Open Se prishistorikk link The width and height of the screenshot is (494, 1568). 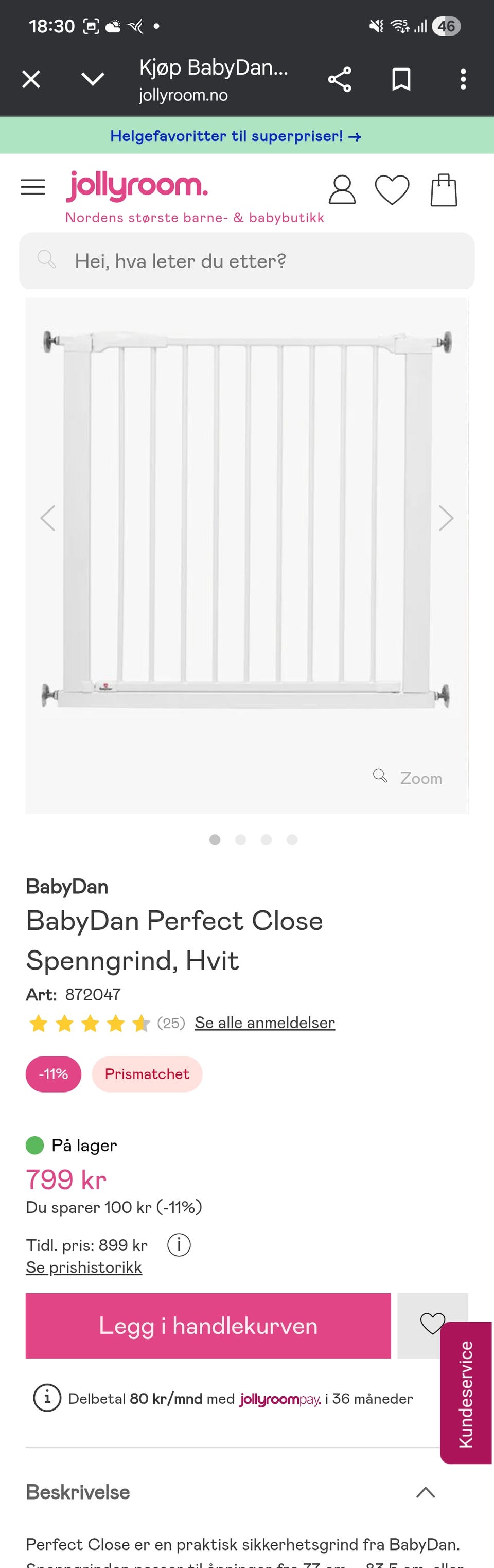[84, 1267]
